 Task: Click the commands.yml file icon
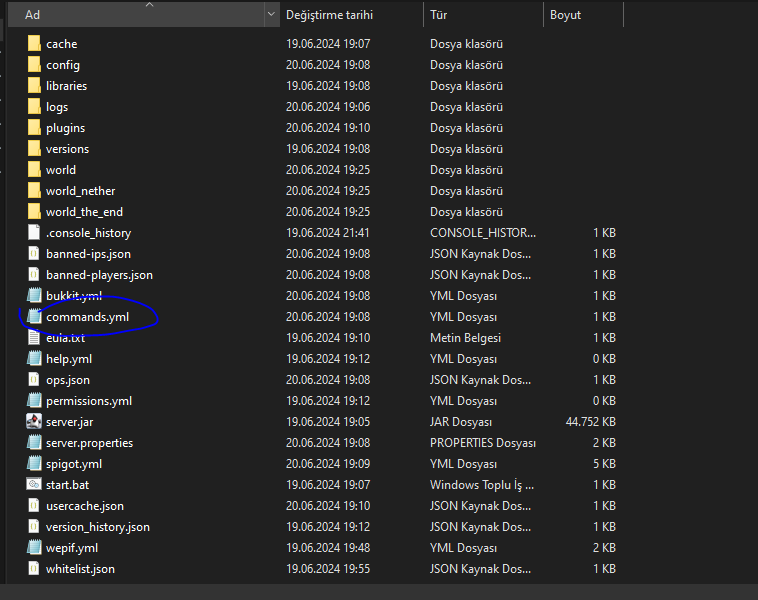(x=34, y=317)
